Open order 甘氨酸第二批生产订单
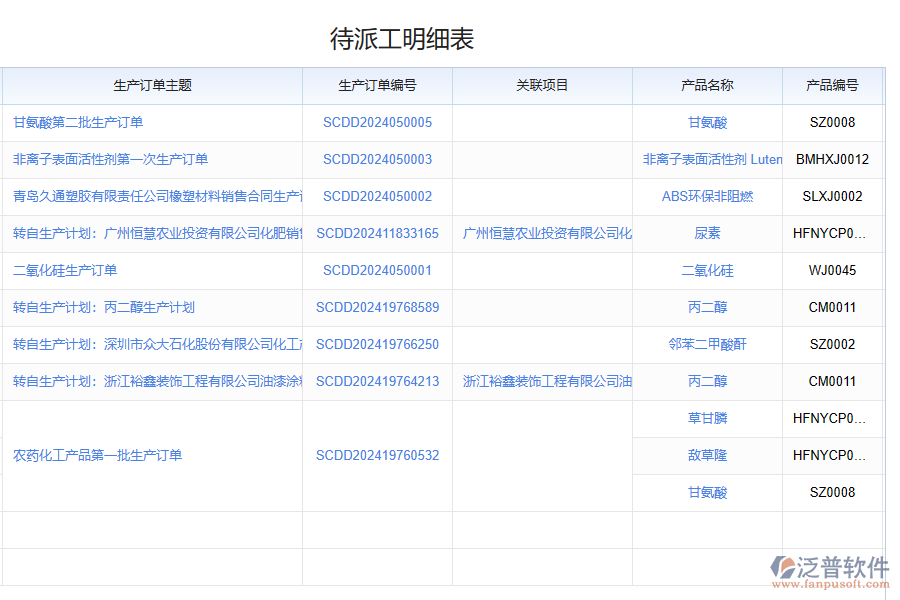The image size is (900, 600). click(78, 122)
